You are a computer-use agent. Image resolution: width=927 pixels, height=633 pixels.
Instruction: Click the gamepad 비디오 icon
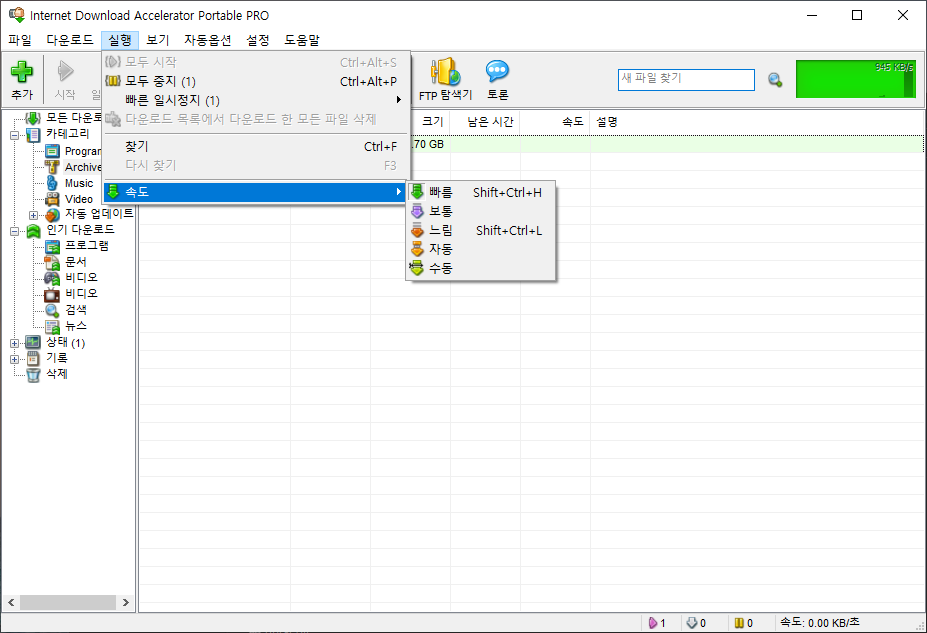[52, 278]
